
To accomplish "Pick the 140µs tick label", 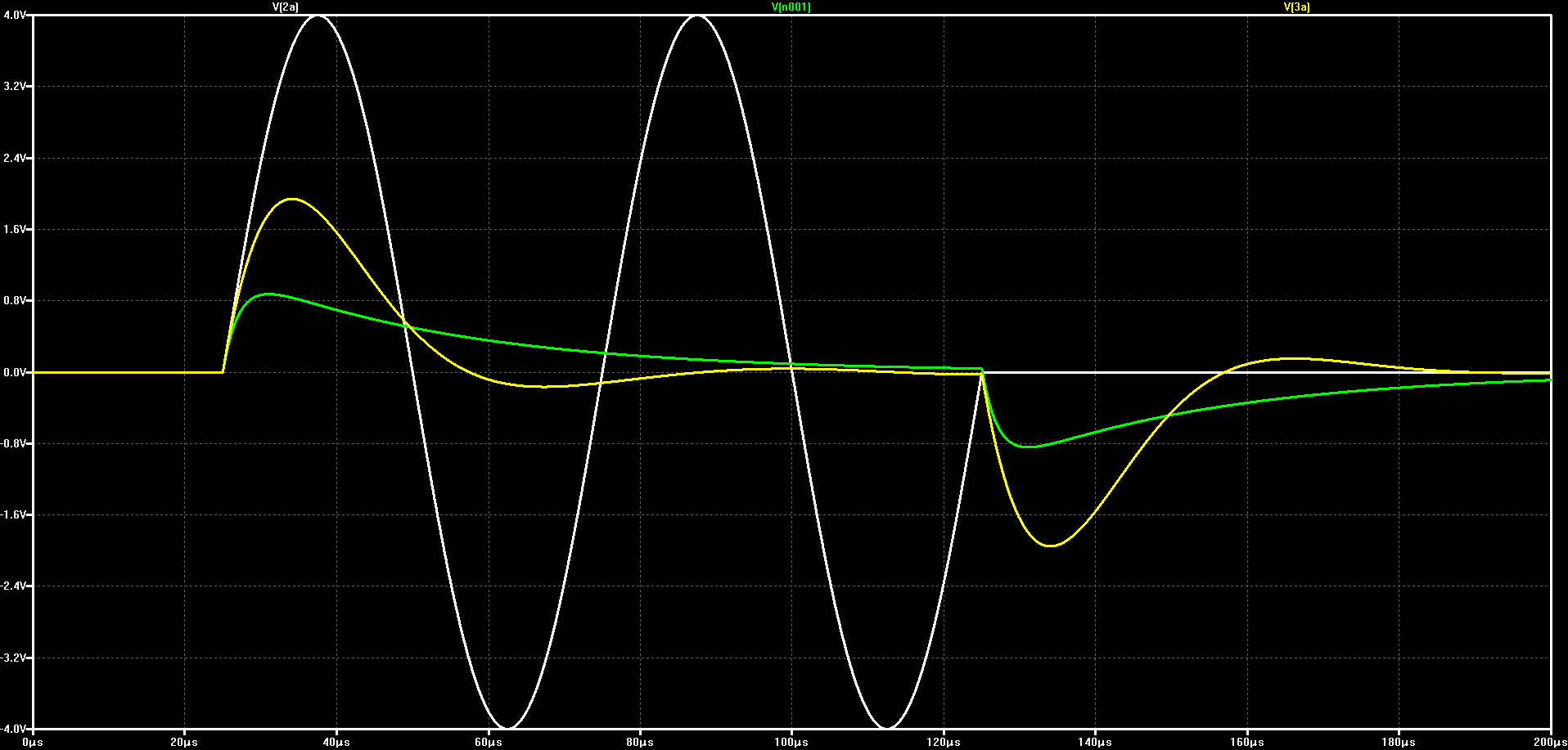I will [x=1095, y=742].
